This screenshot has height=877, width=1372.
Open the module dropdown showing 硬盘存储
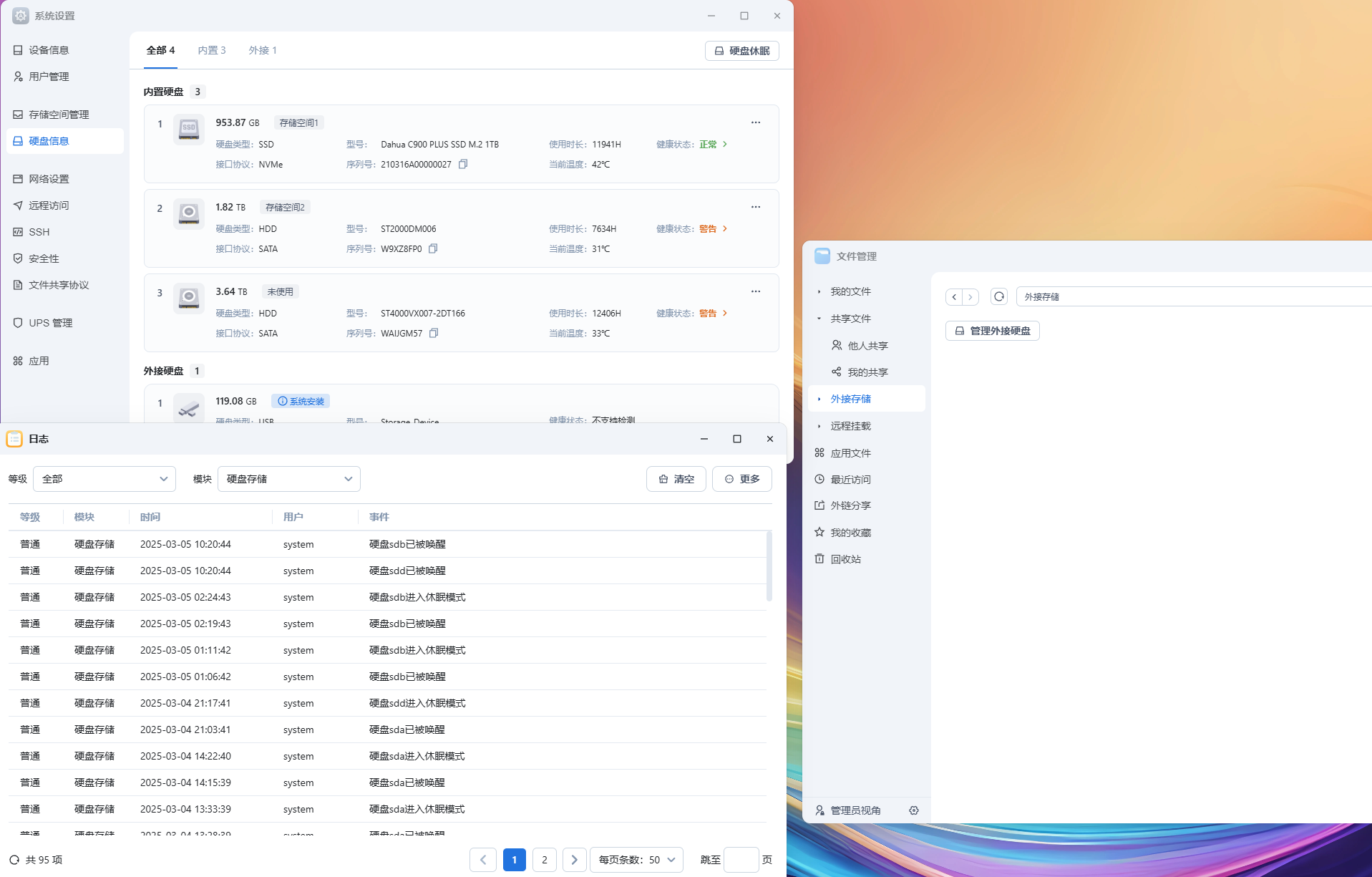pos(289,479)
